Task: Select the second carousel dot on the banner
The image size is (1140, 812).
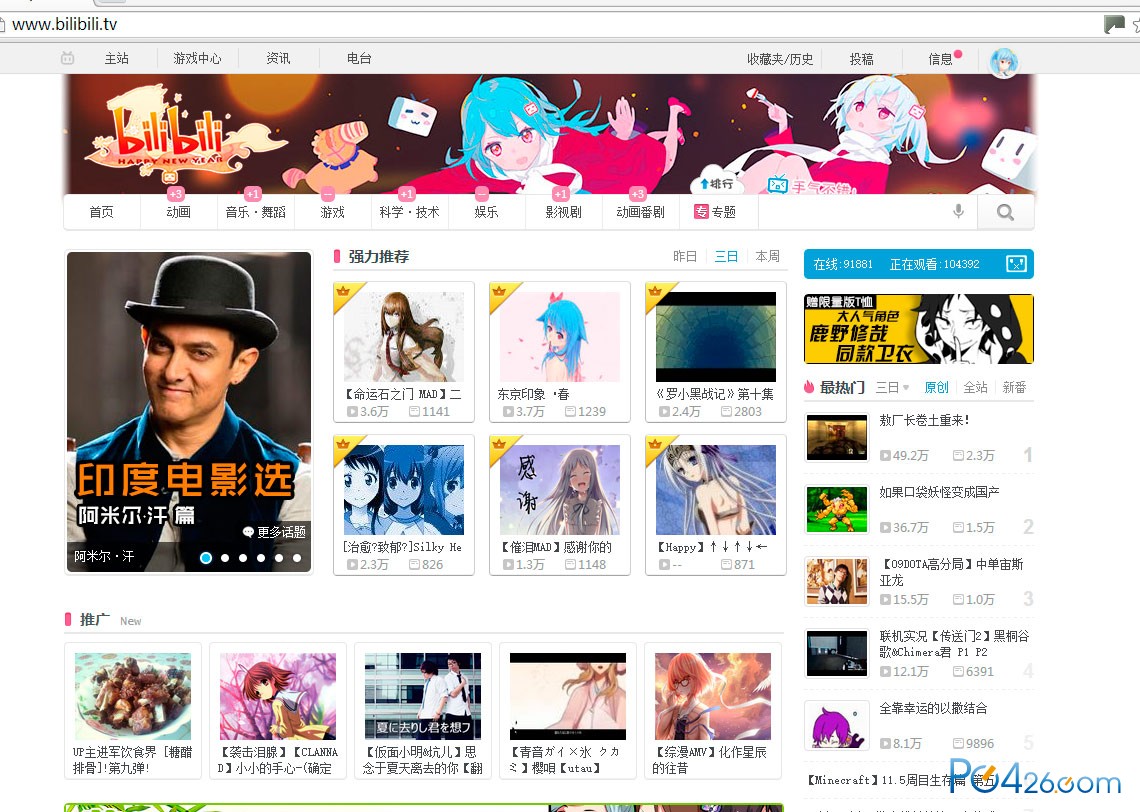Action: click(x=225, y=558)
